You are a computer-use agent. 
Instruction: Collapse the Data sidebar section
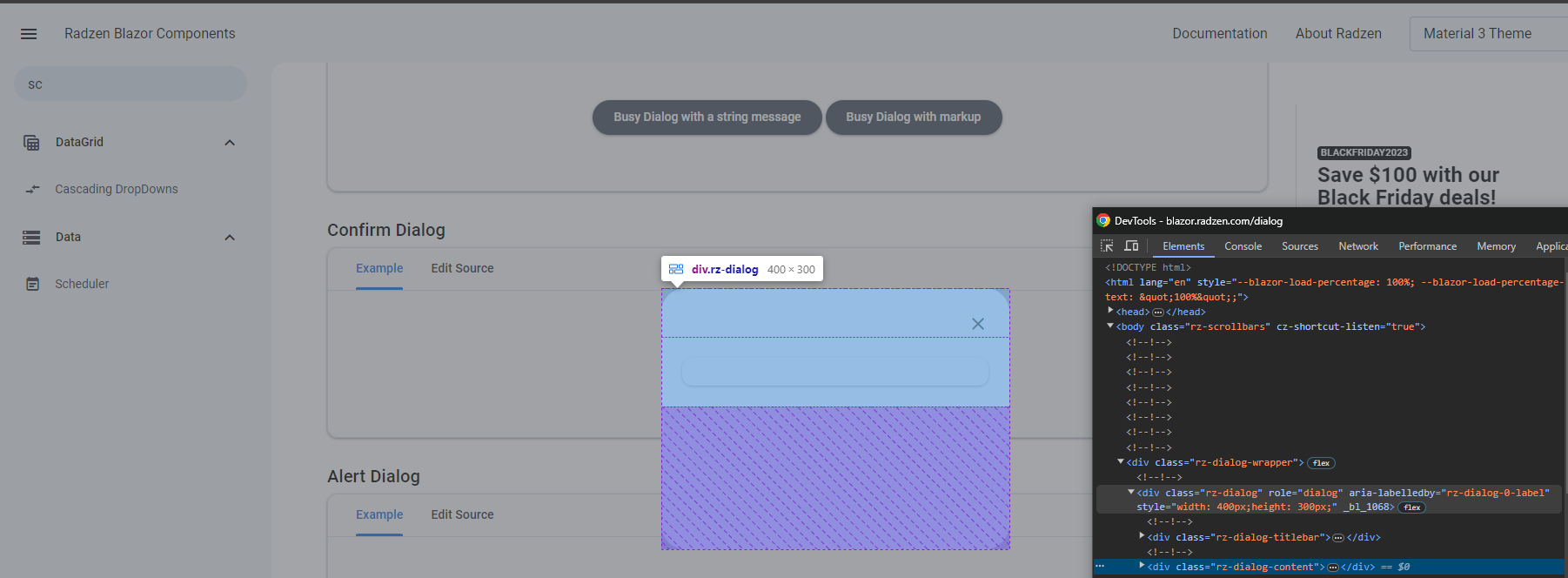coord(230,238)
